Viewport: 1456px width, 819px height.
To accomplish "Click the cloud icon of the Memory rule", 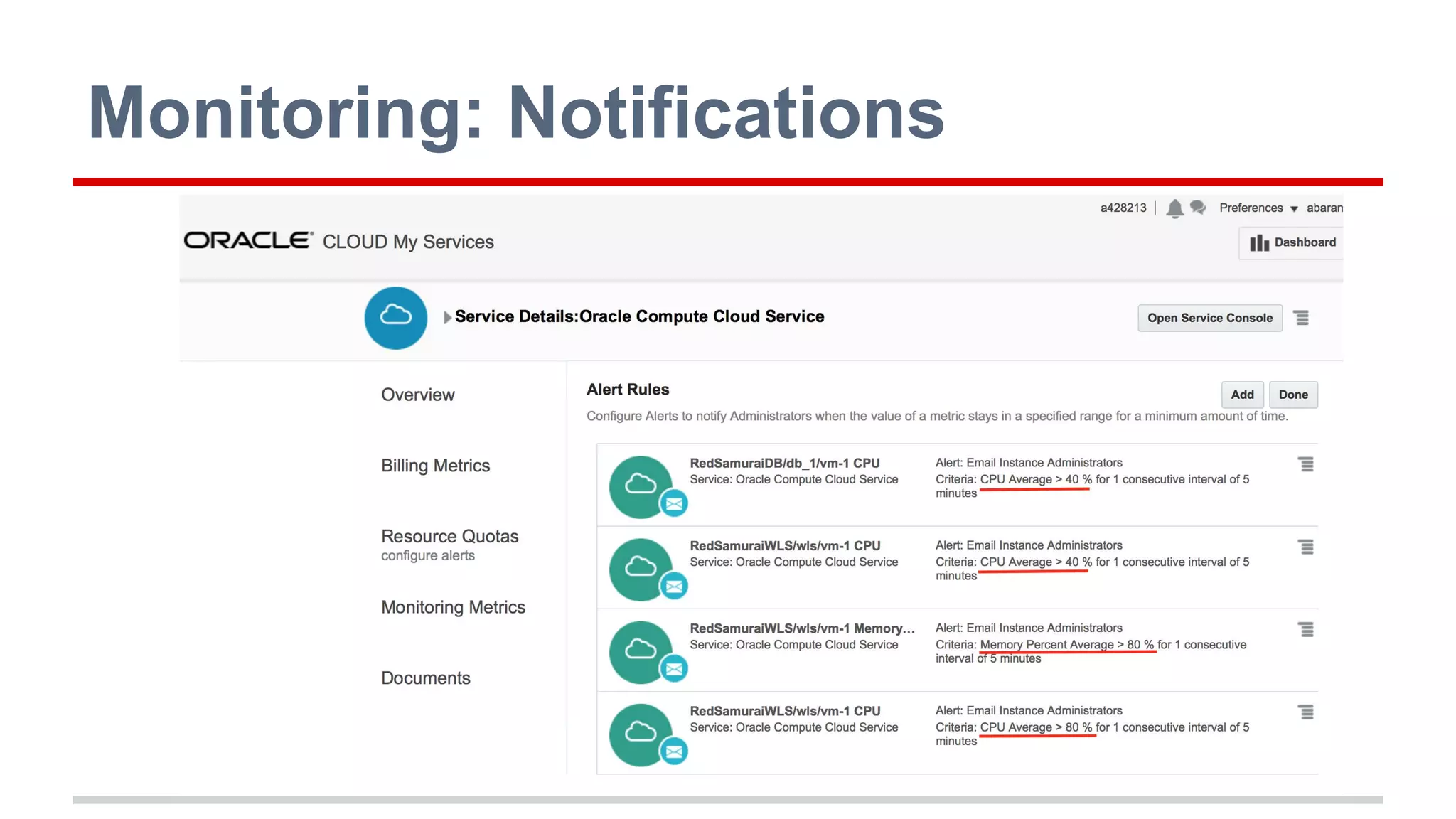I will pos(641,652).
